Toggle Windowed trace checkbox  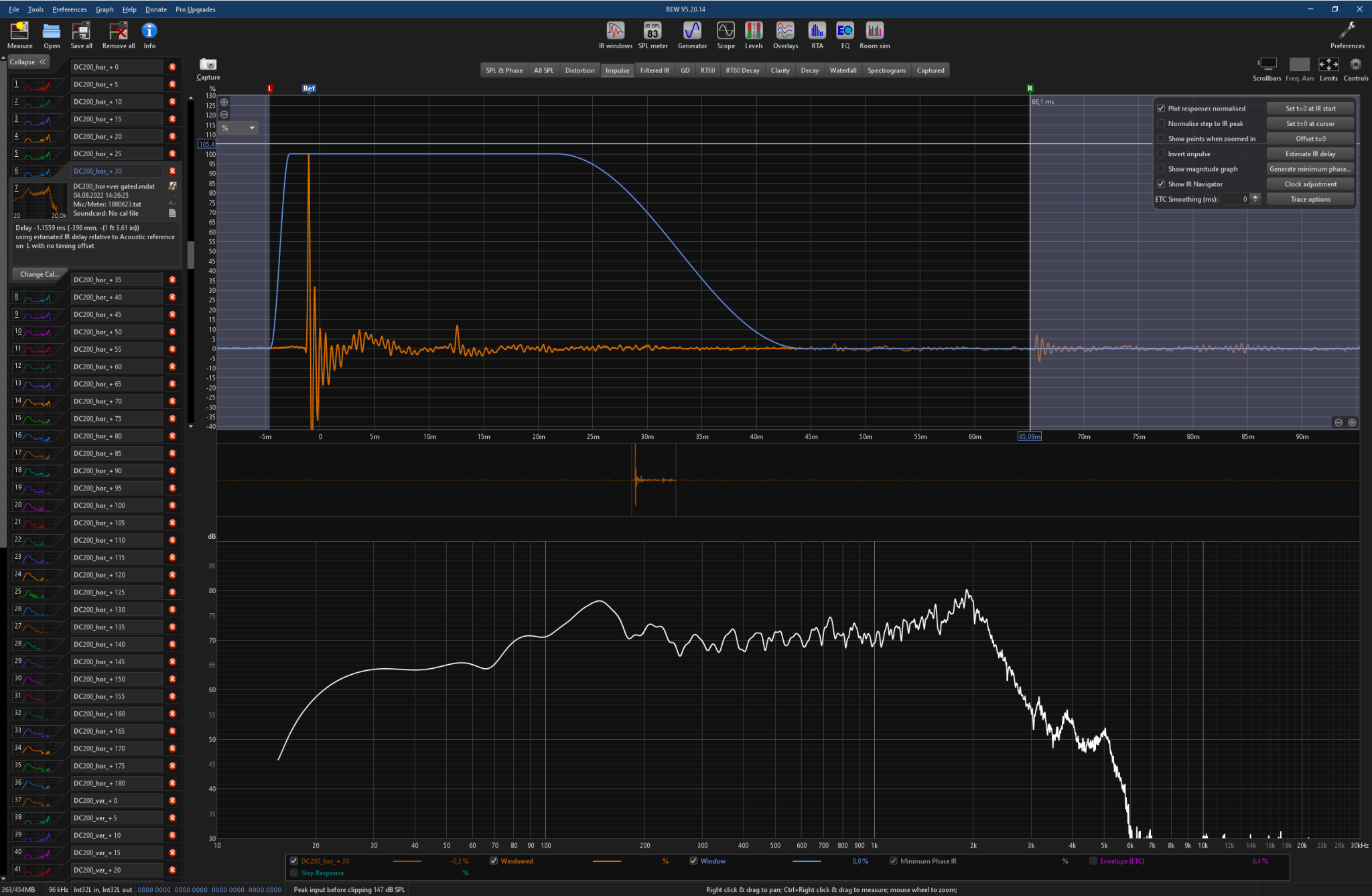(494, 861)
